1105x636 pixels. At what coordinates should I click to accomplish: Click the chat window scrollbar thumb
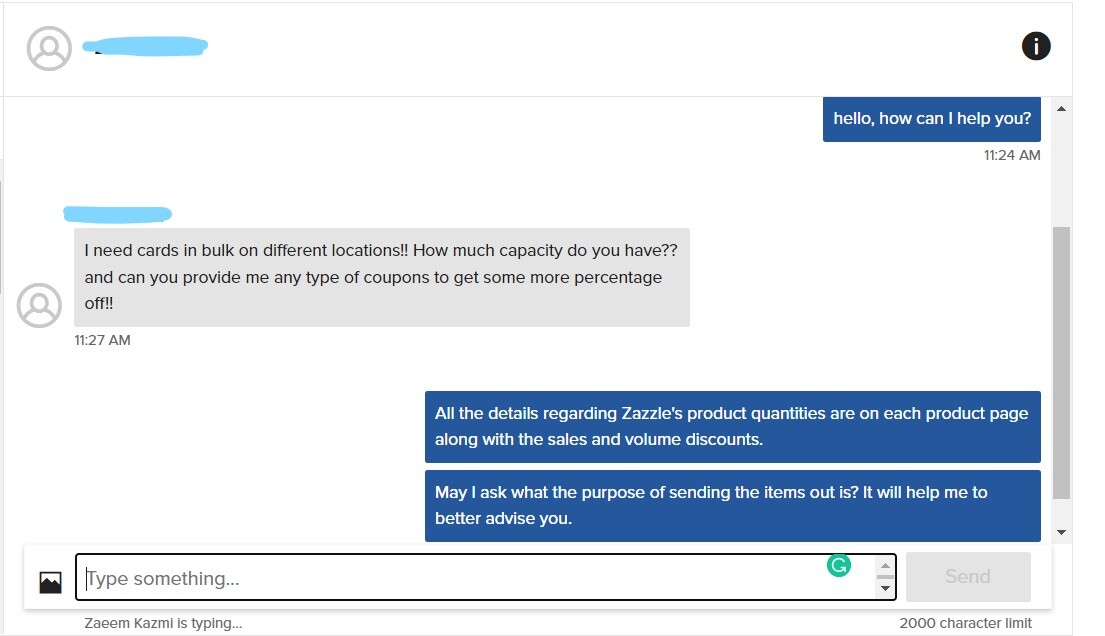(x=1061, y=362)
